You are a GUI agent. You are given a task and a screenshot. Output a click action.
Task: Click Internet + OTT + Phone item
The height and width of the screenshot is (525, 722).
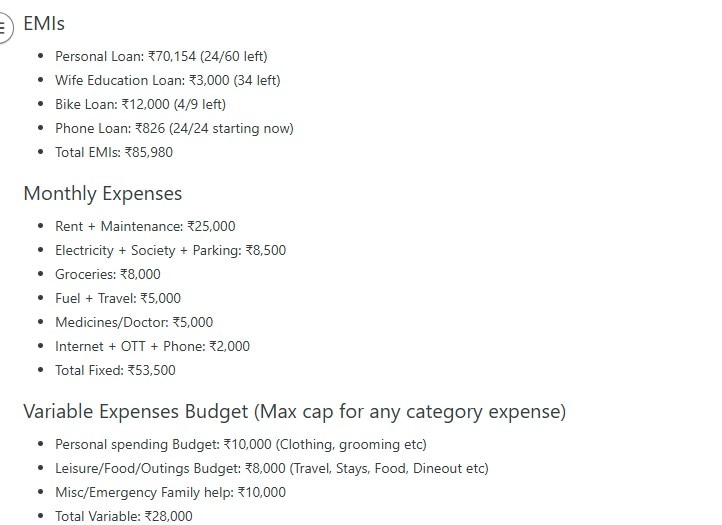pos(152,346)
